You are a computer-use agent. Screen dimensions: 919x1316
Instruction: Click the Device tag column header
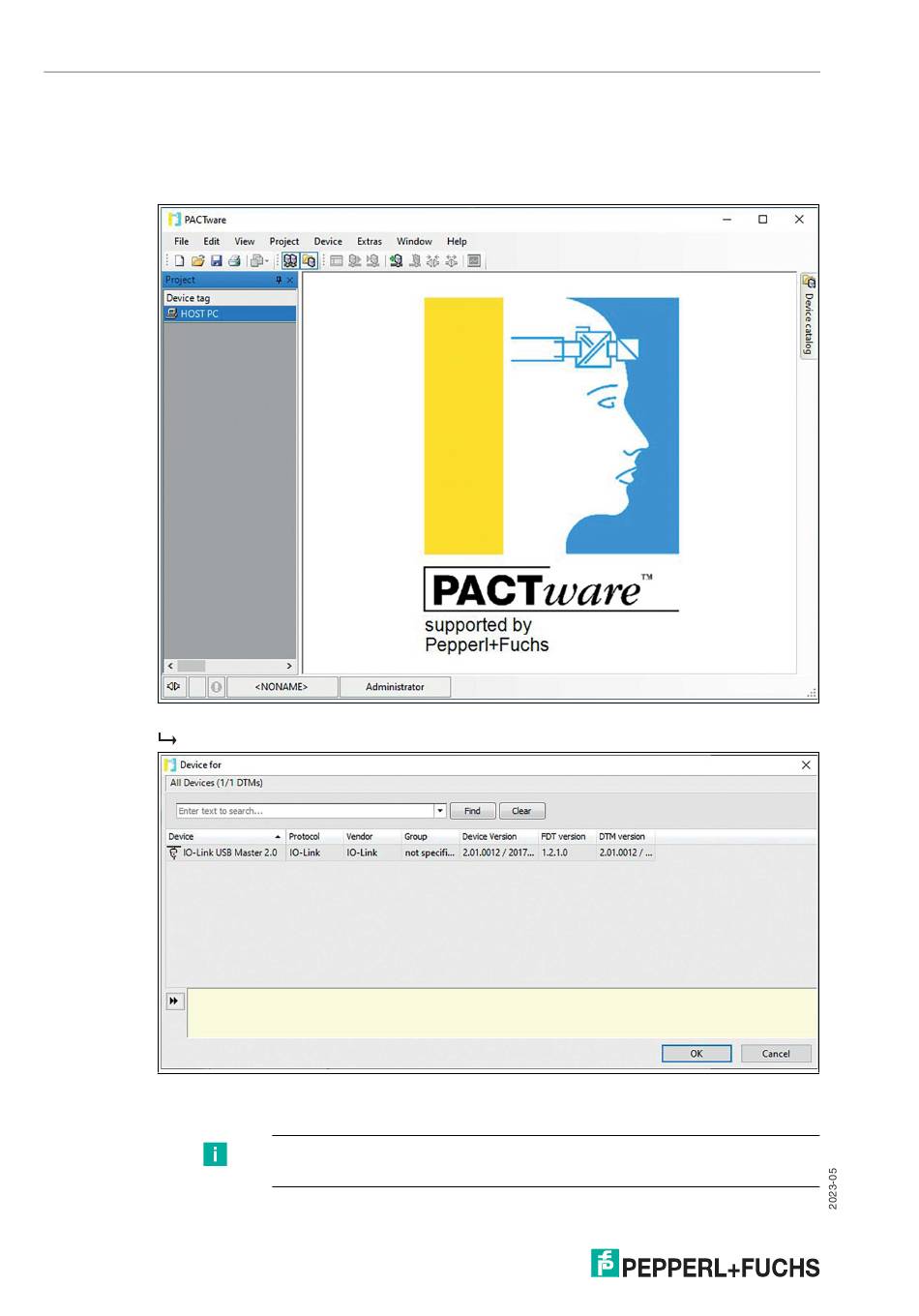point(229,298)
